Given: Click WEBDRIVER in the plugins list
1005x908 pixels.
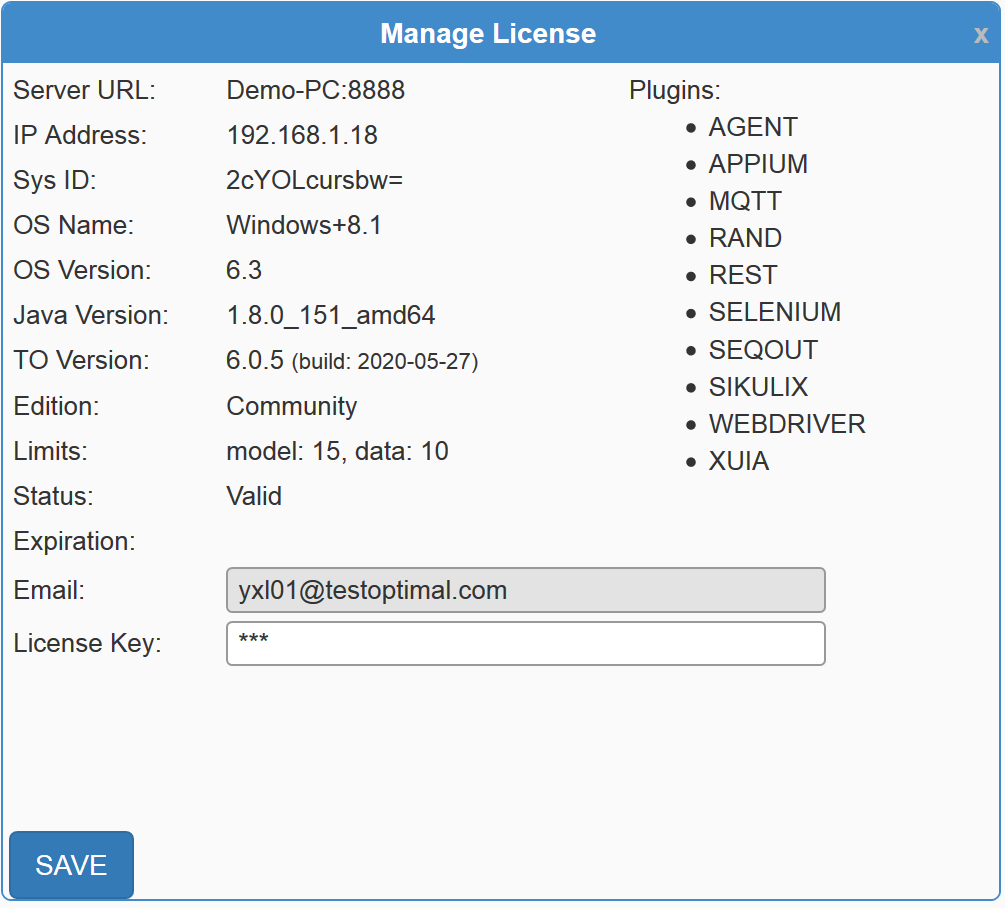Looking at the screenshot, I should click(786, 424).
